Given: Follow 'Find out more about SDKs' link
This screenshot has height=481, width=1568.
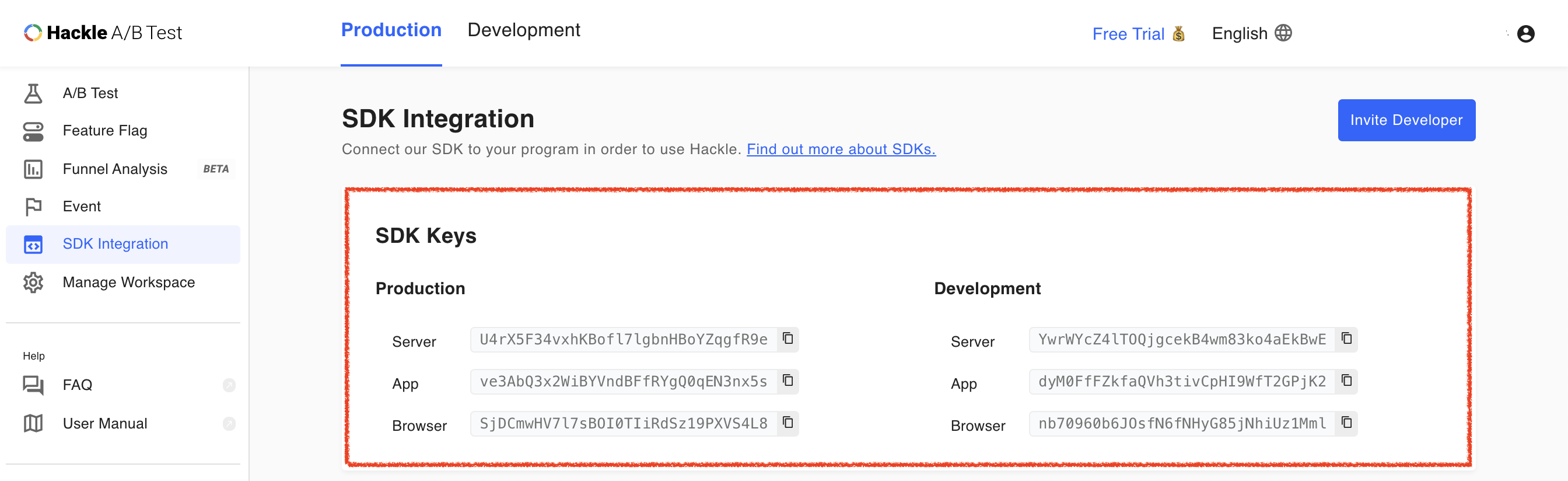Looking at the screenshot, I should pyautogui.click(x=841, y=149).
